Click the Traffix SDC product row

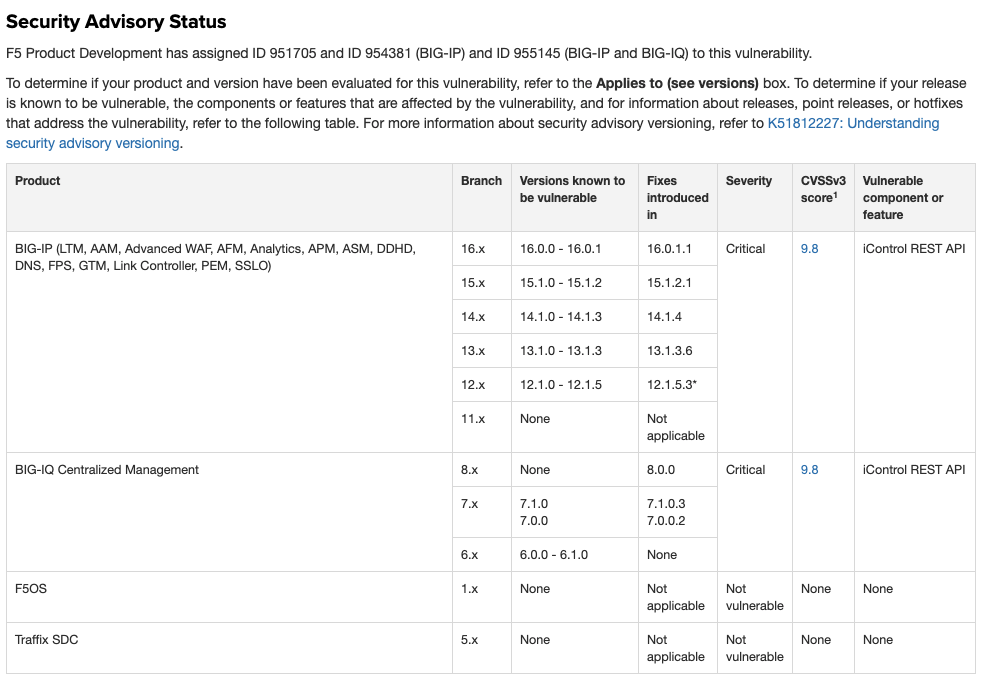pyautogui.click(x=490, y=648)
